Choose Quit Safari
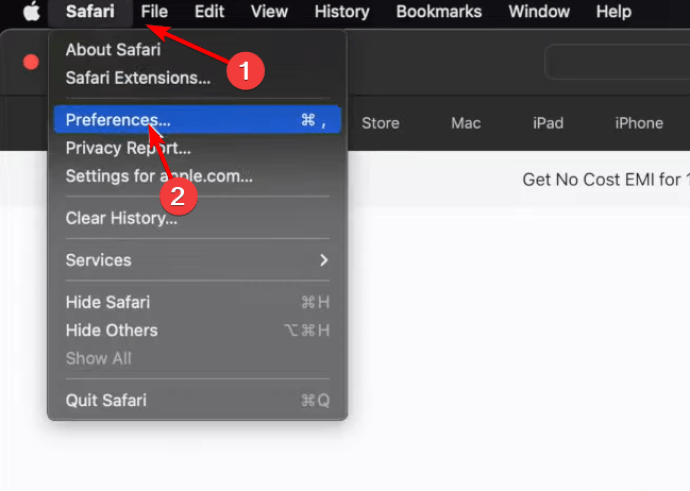Screen dimensions: 690x491 197,400
